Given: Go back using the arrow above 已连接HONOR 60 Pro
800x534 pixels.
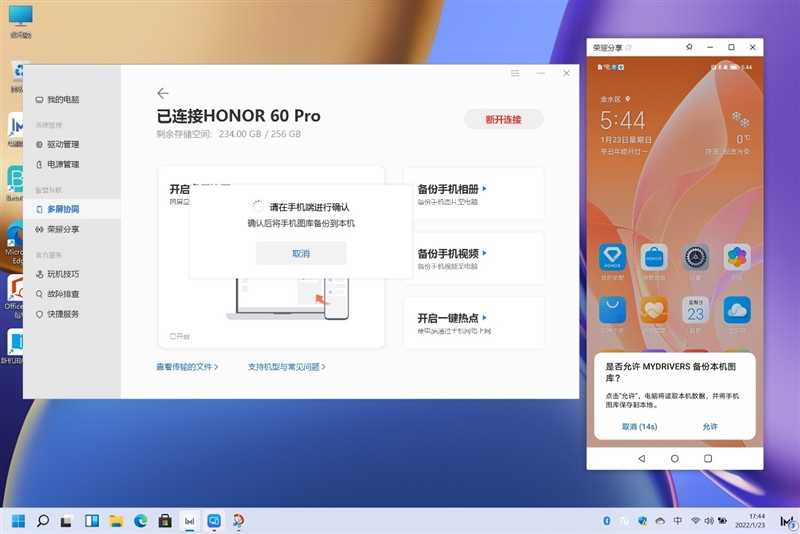Looking at the screenshot, I should [x=163, y=93].
